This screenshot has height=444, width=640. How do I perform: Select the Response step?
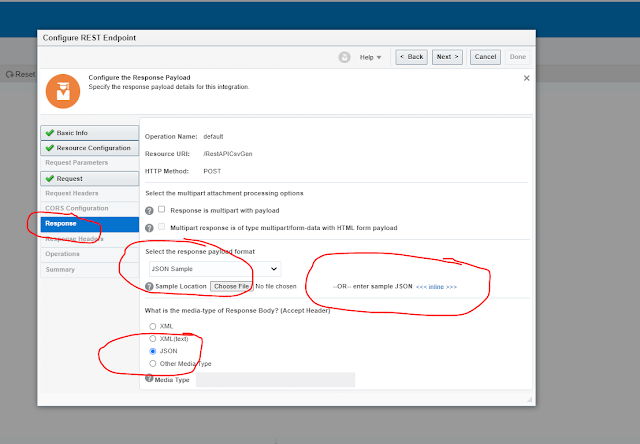tap(89, 224)
